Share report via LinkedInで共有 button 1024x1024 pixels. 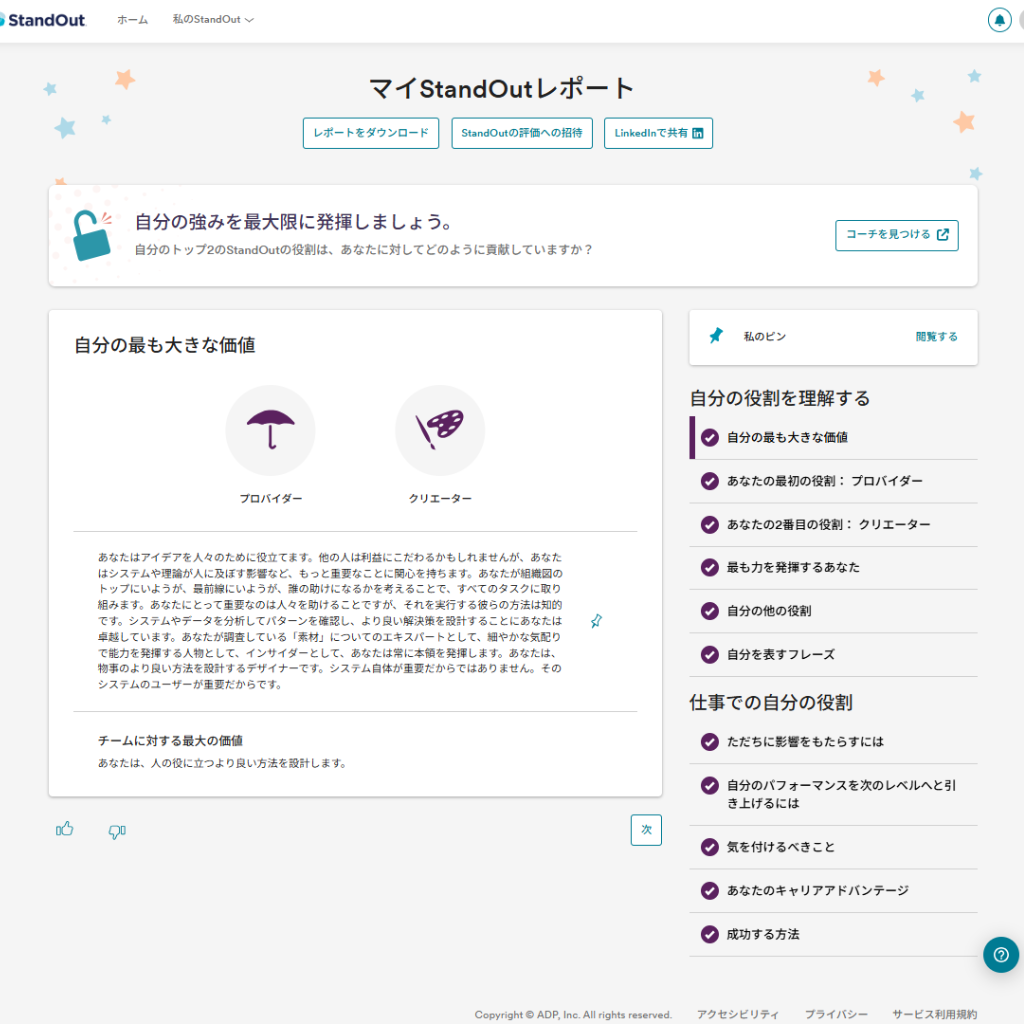(x=658, y=133)
